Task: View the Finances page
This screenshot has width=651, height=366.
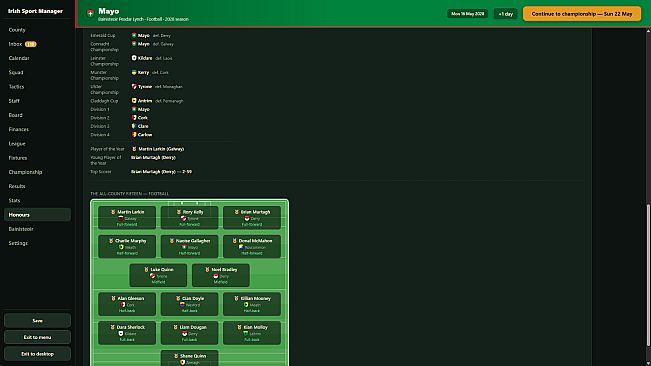Action: [x=37, y=129]
